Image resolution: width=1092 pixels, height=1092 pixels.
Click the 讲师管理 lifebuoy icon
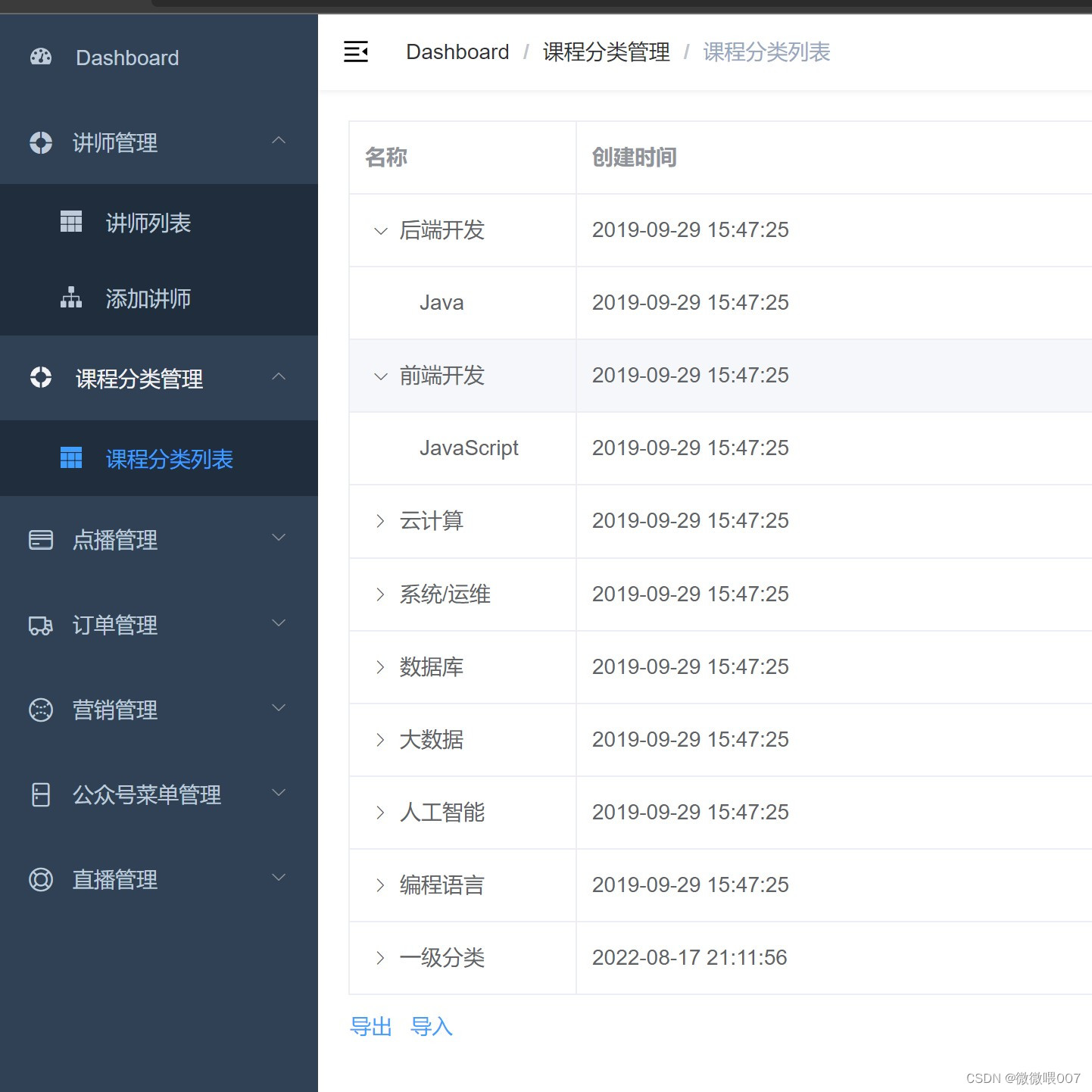41,142
